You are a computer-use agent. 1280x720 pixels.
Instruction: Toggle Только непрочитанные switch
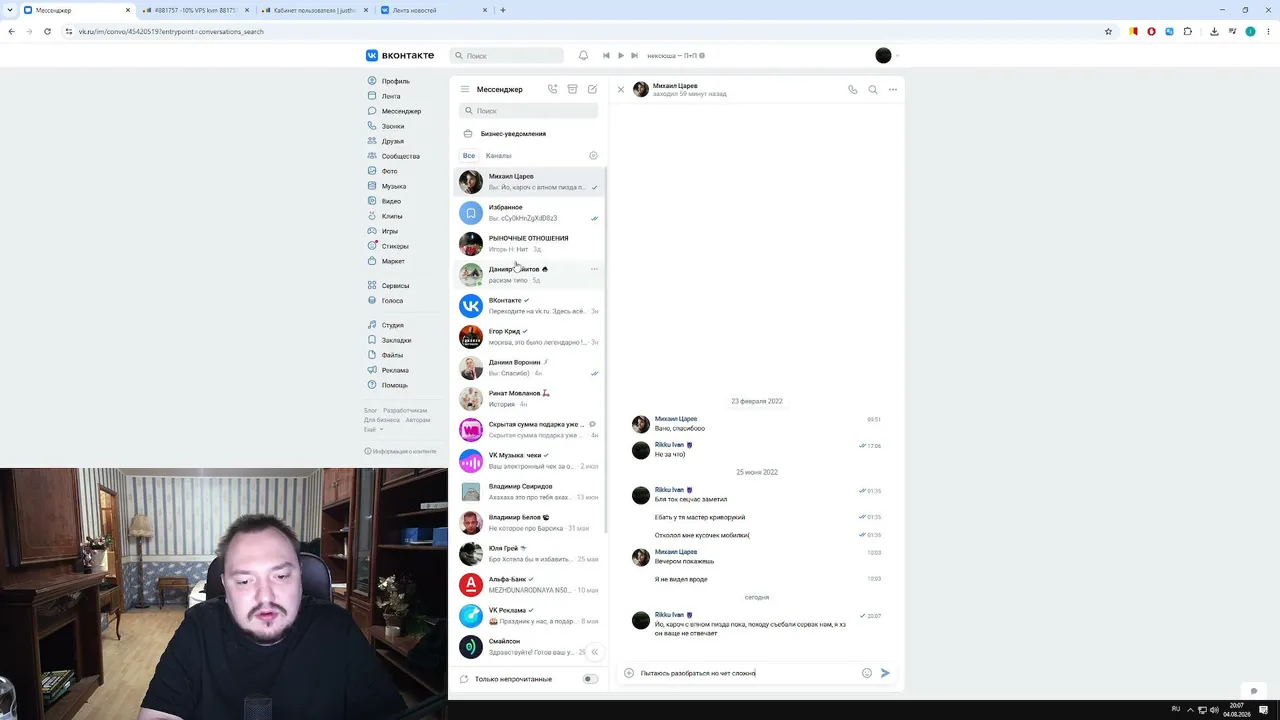coord(591,679)
